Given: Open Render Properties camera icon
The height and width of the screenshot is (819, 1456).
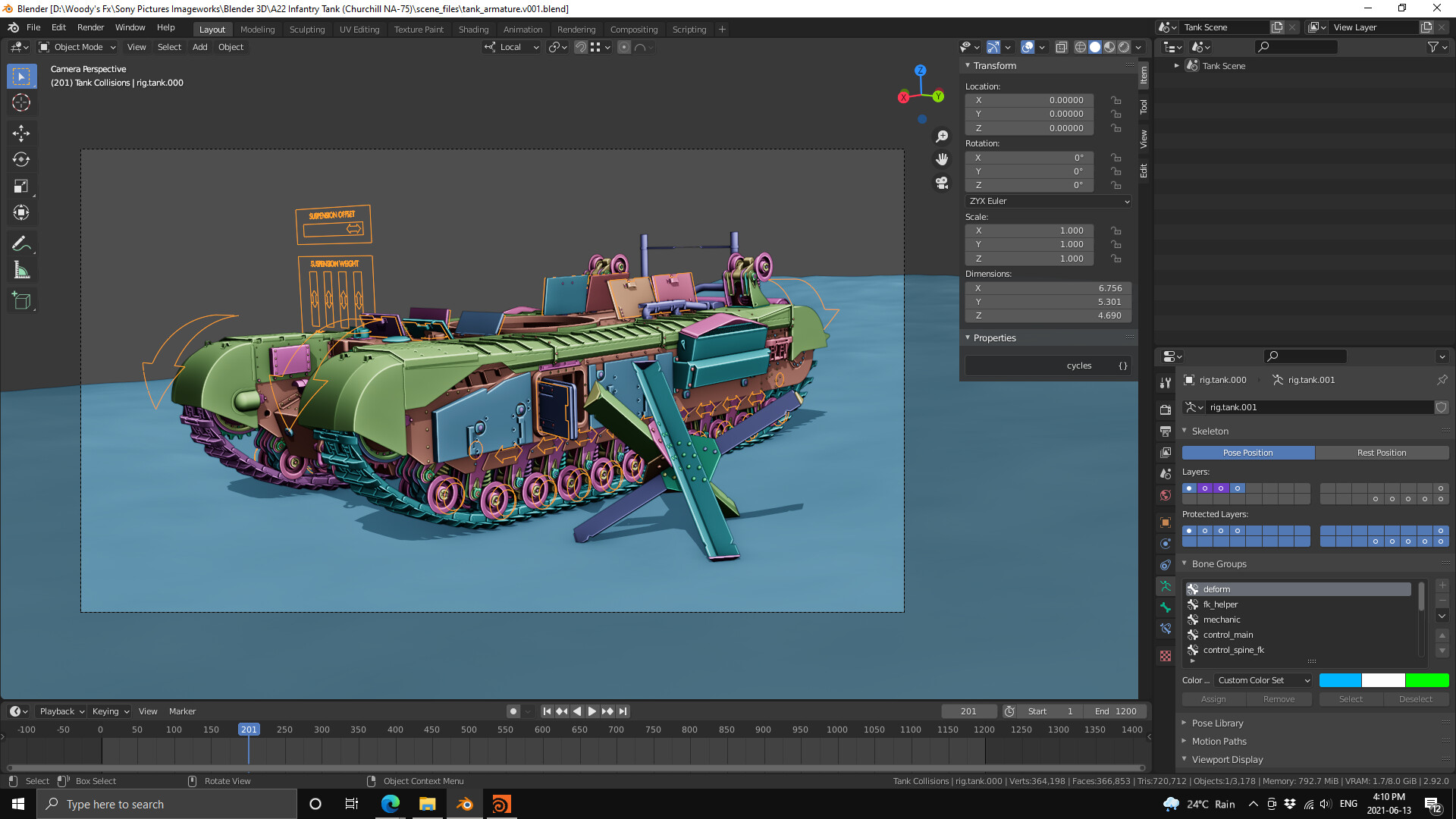Looking at the screenshot, I should [1166, 409].
